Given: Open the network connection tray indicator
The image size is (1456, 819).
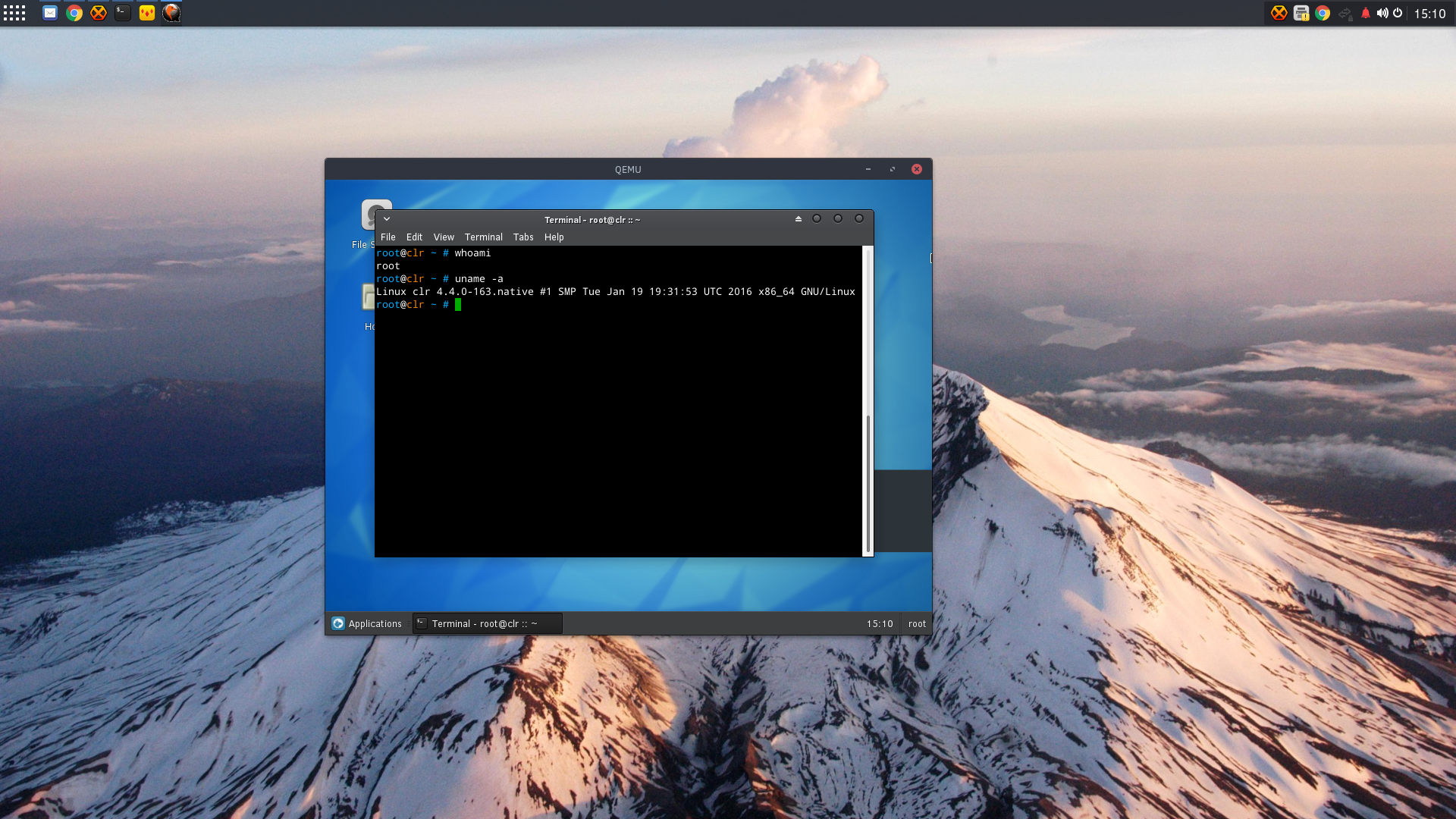Looking at the screenshot, I should (x=1345, y=14).
